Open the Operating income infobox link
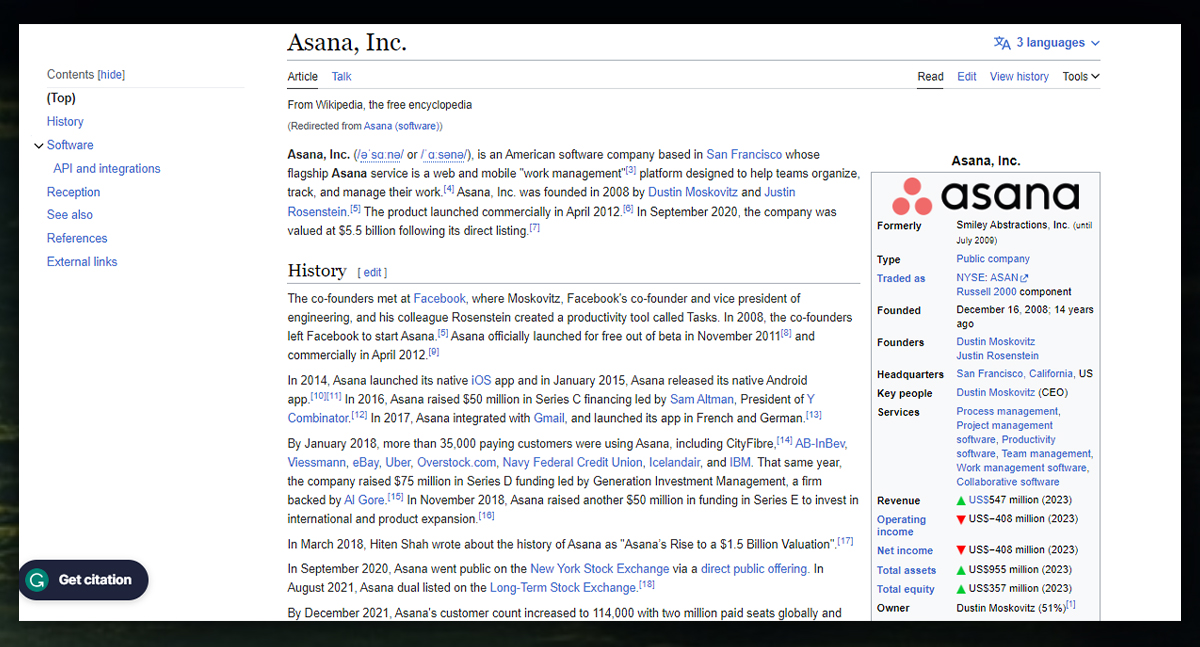 902,526
